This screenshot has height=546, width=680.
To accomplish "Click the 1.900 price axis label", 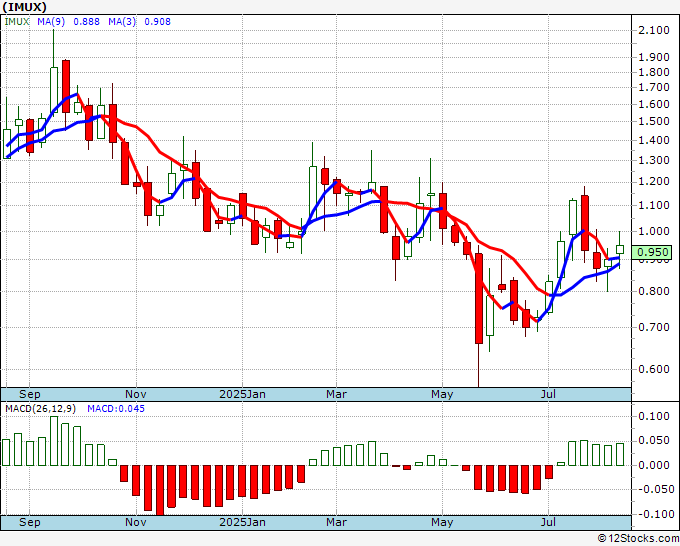I will coord(654,57).
